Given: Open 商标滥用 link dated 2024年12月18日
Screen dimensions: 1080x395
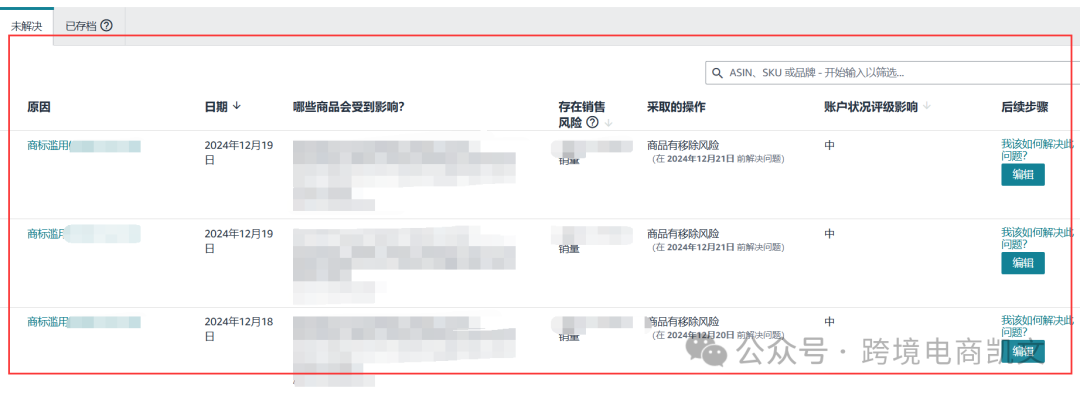Looking at the screenshot, I should coord(48,322).
